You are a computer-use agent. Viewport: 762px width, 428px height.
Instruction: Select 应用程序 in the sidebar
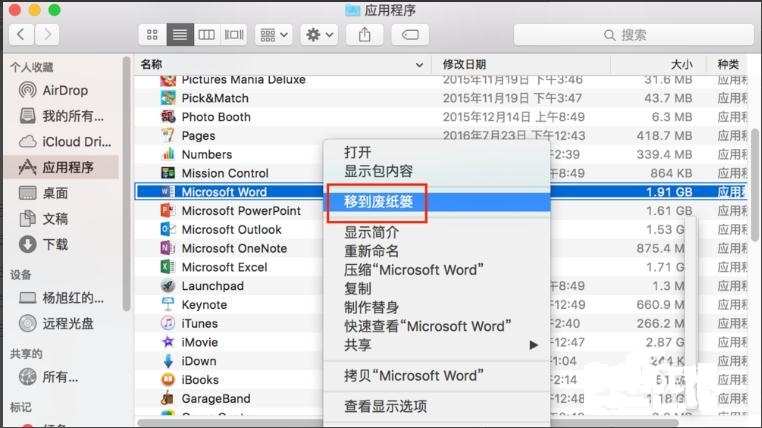coord(61,167)
